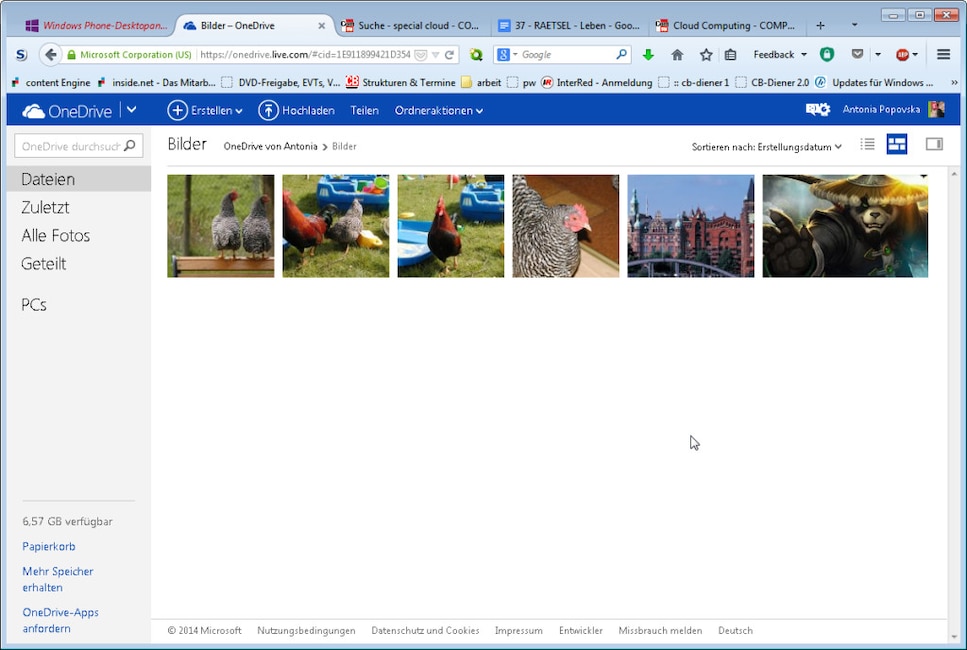Keep tiles view enabled

(x=896, y=144)
